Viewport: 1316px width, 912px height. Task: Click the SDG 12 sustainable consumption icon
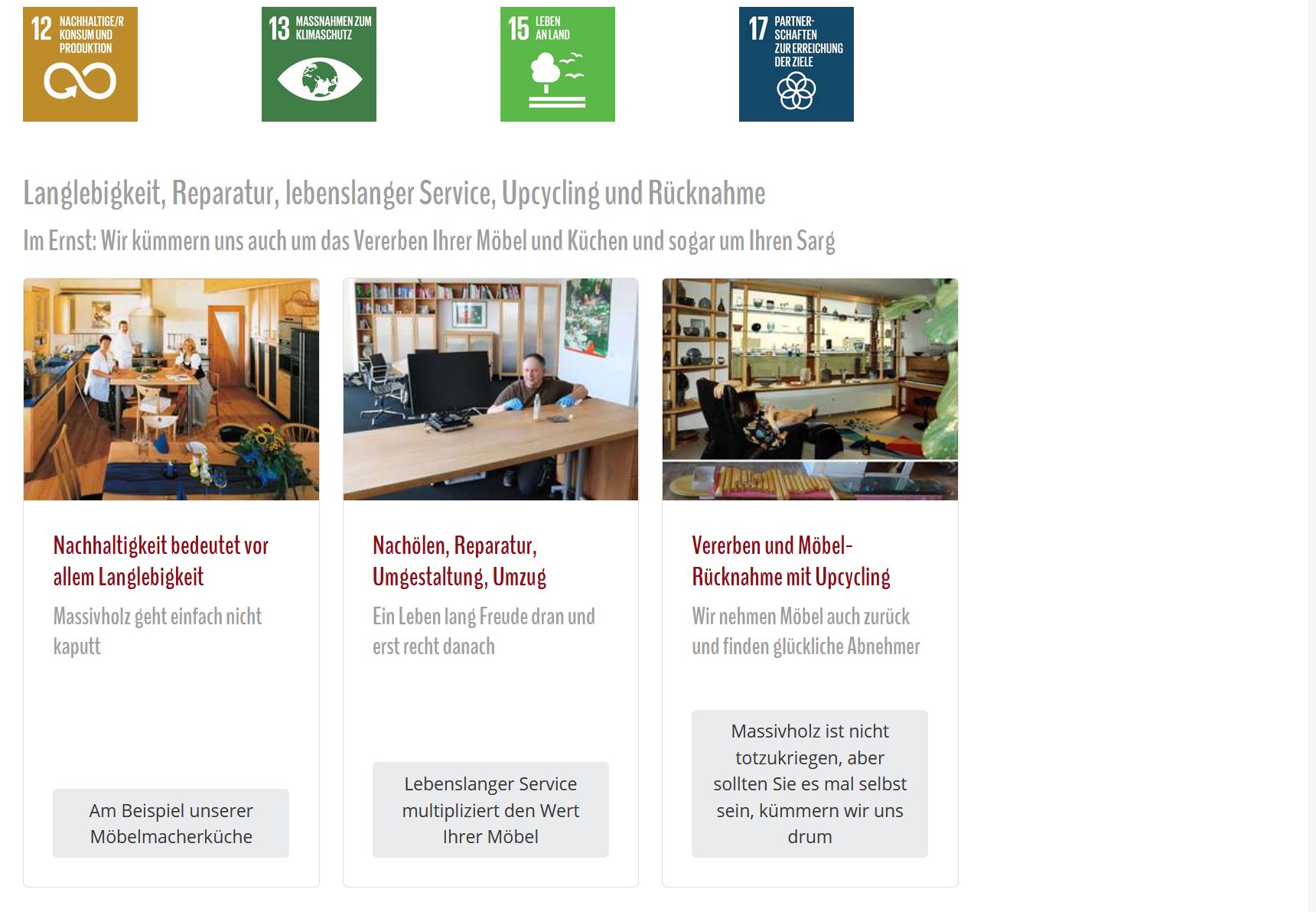(x=80, y=64)
